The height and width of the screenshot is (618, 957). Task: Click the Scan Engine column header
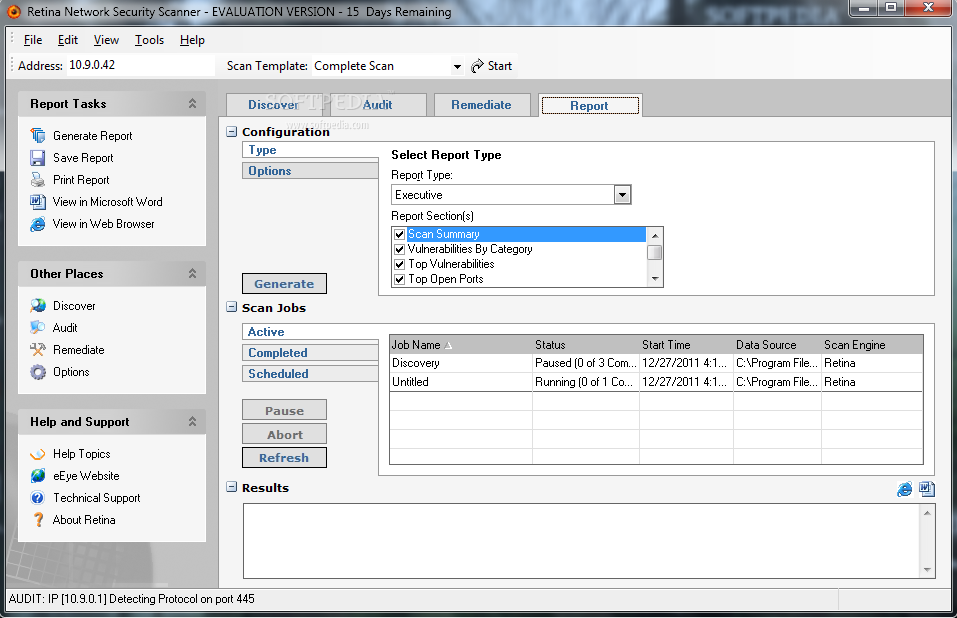pyautogui.click(x=872, y=345)
